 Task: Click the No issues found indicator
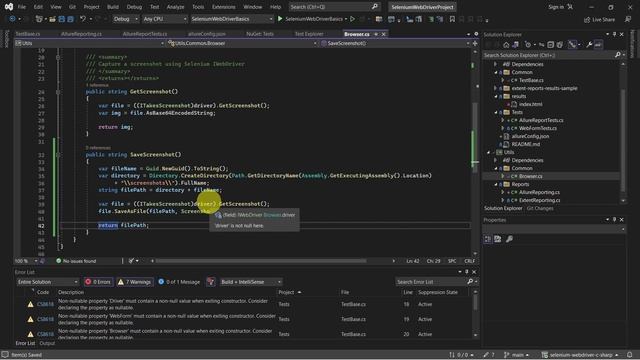(76, 261)
